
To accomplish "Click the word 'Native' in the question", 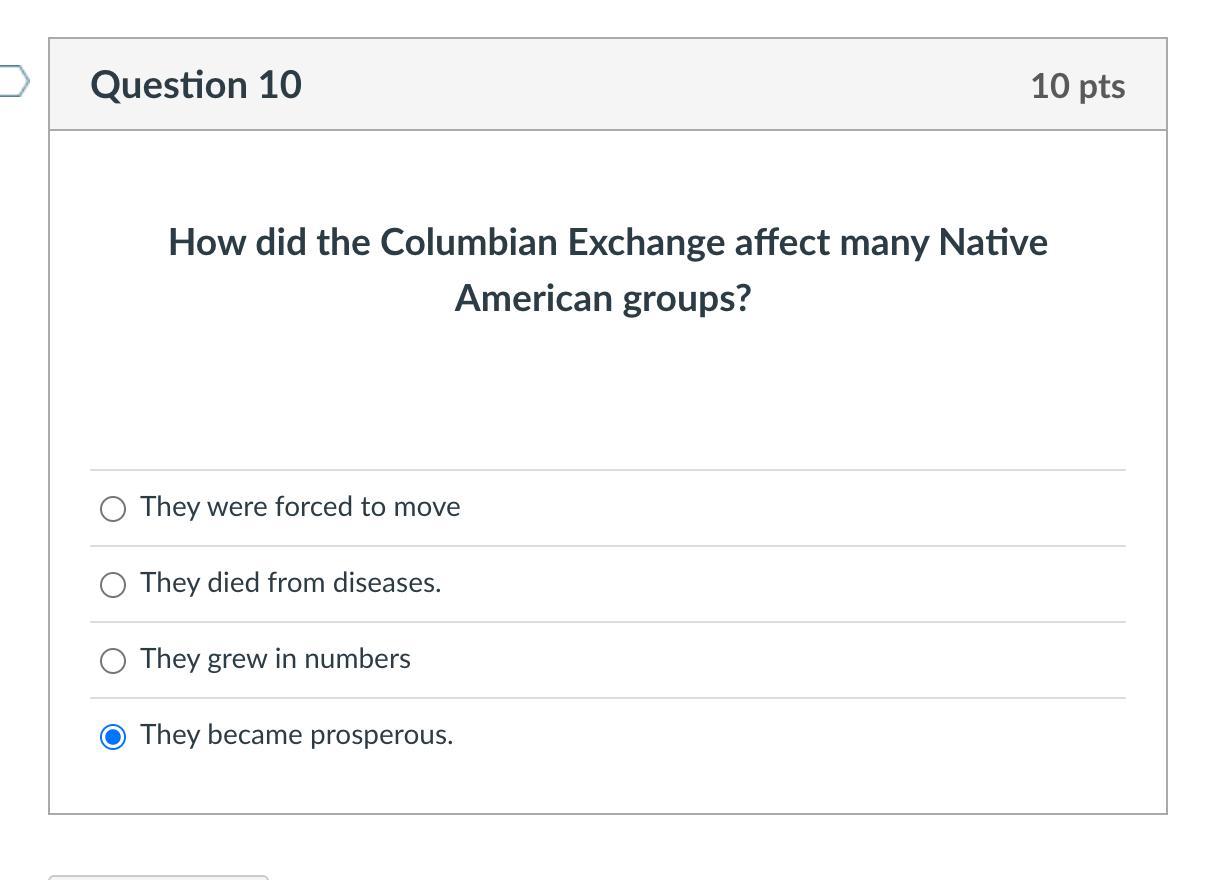I will (992, 243).
